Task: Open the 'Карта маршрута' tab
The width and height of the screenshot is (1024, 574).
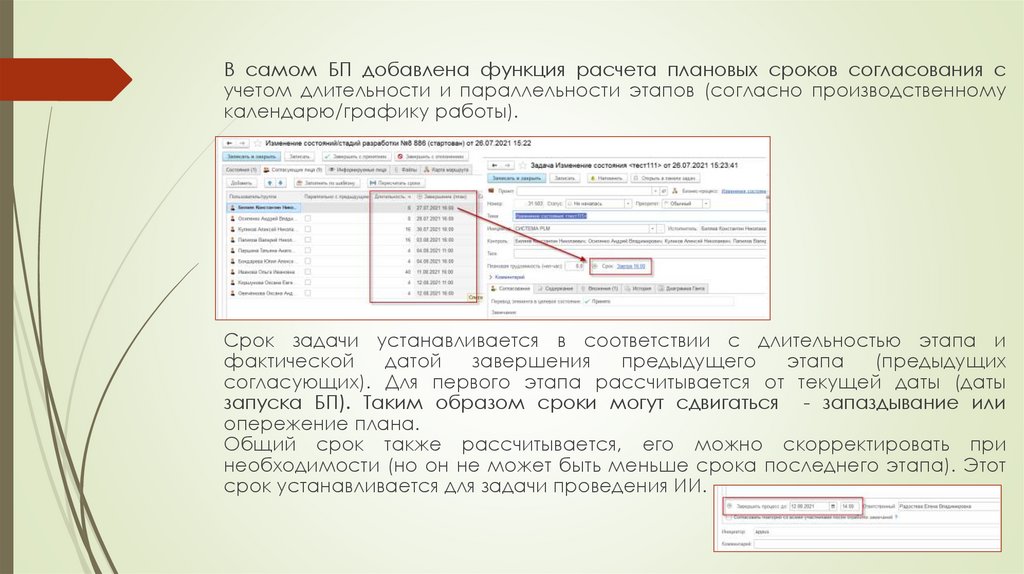Action: click(447, 170)
